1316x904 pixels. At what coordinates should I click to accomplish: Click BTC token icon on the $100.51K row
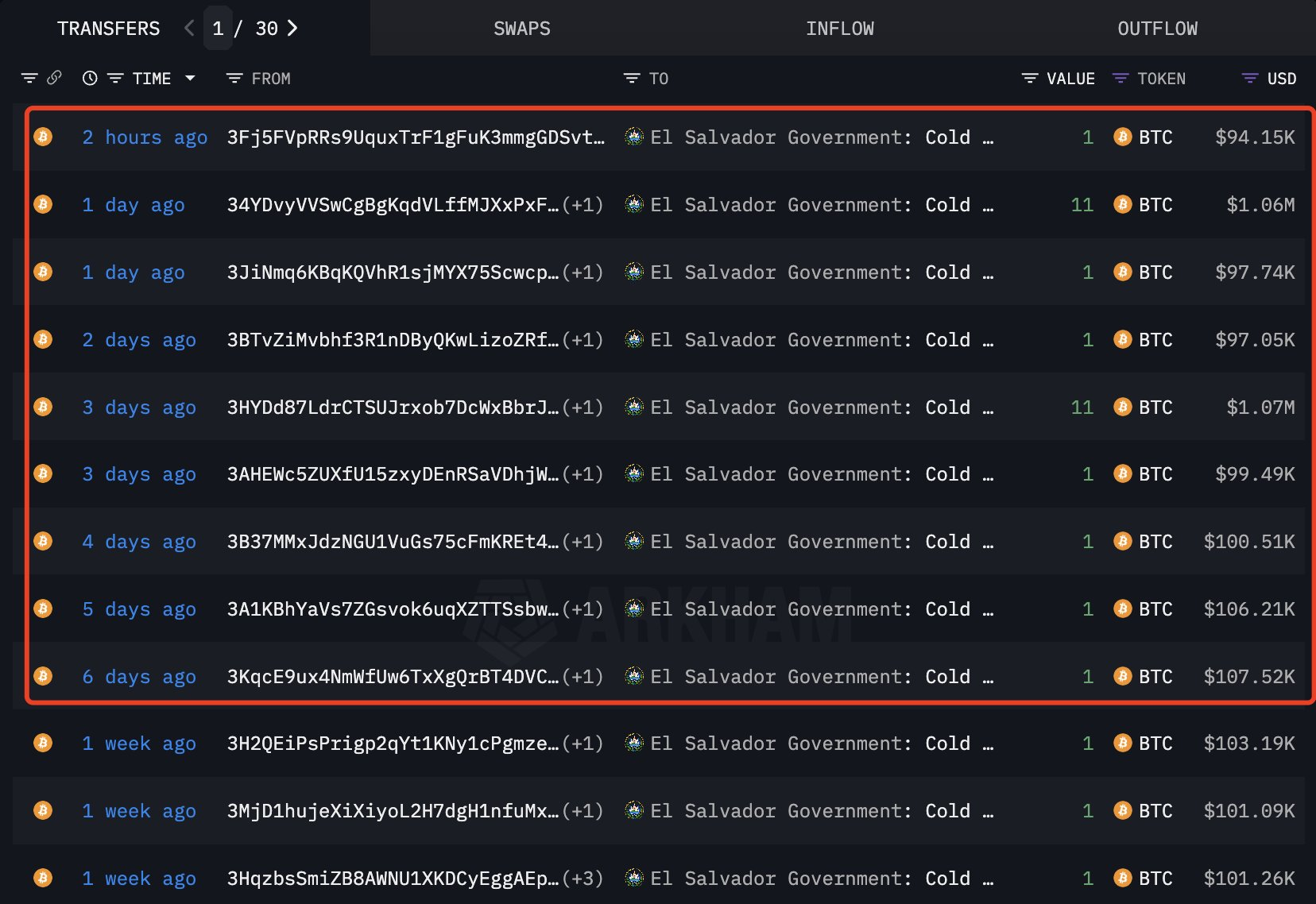(1122, 541)
